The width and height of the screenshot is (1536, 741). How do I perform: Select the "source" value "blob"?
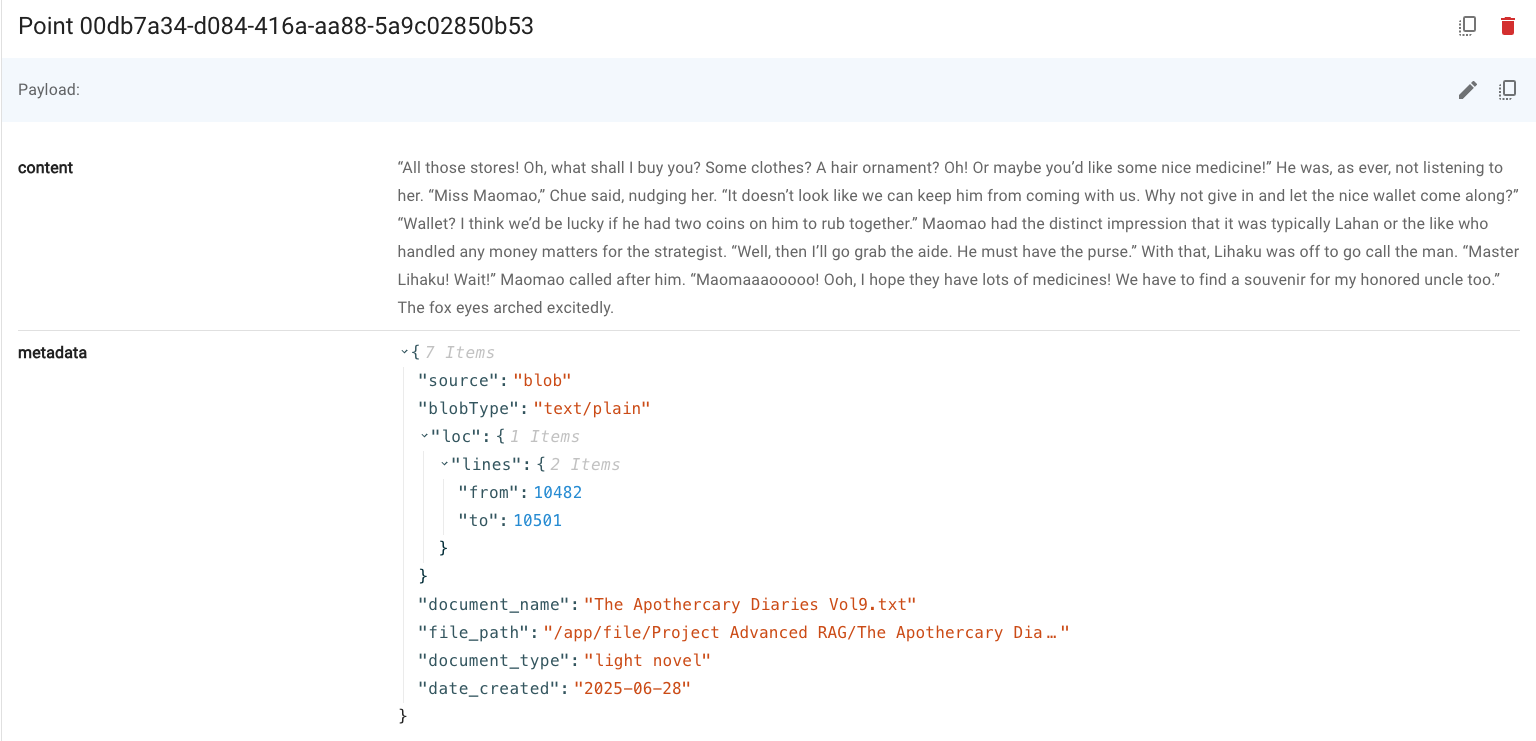[542, 380]
